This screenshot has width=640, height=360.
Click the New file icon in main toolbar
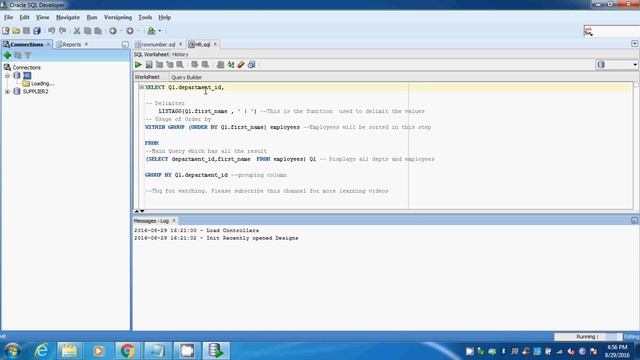pos(6,31)
